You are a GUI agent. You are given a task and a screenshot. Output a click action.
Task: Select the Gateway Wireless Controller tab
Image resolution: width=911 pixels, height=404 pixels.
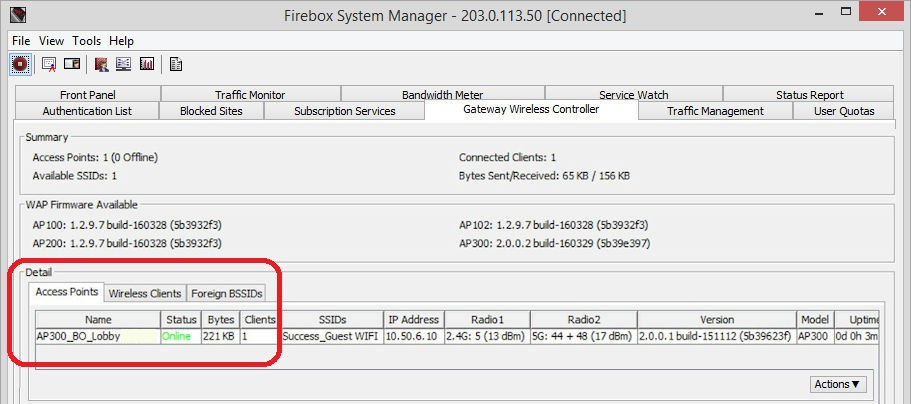coord(532,110)
